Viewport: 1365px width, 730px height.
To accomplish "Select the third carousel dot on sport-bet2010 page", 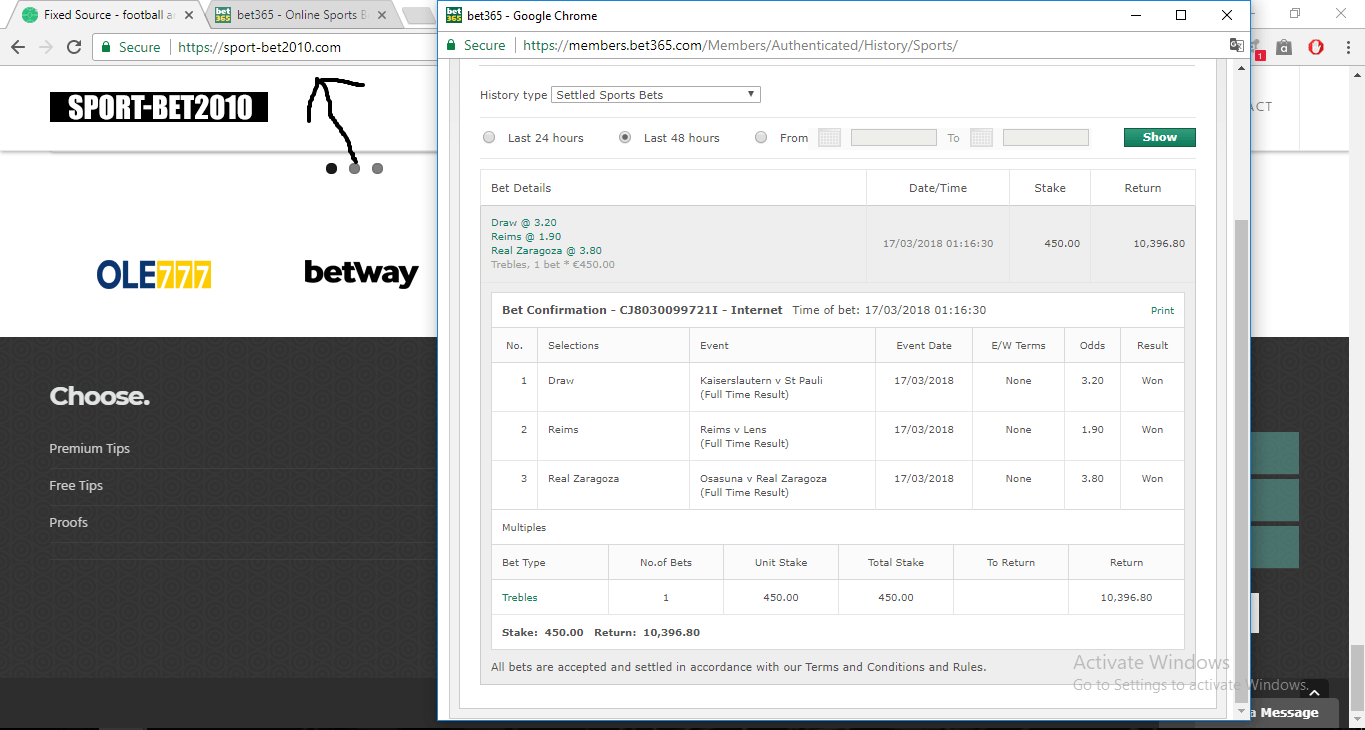I will pyautogui.click(x=377, y=169).
